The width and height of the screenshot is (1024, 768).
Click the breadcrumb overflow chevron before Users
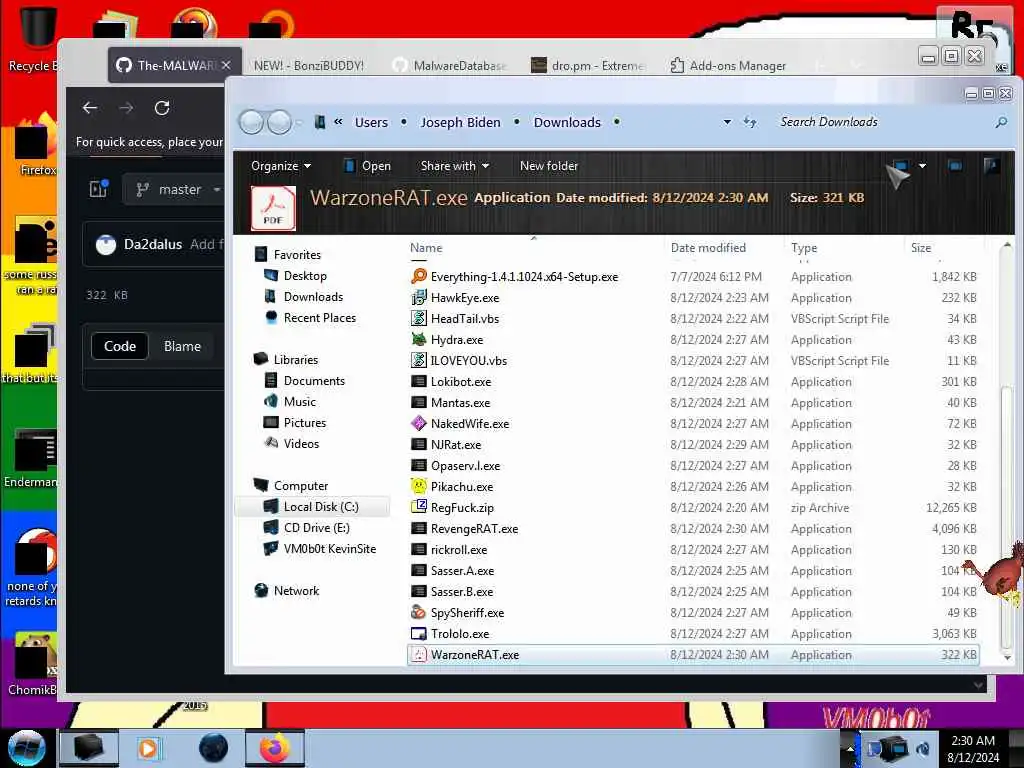(x=338, y=122)
